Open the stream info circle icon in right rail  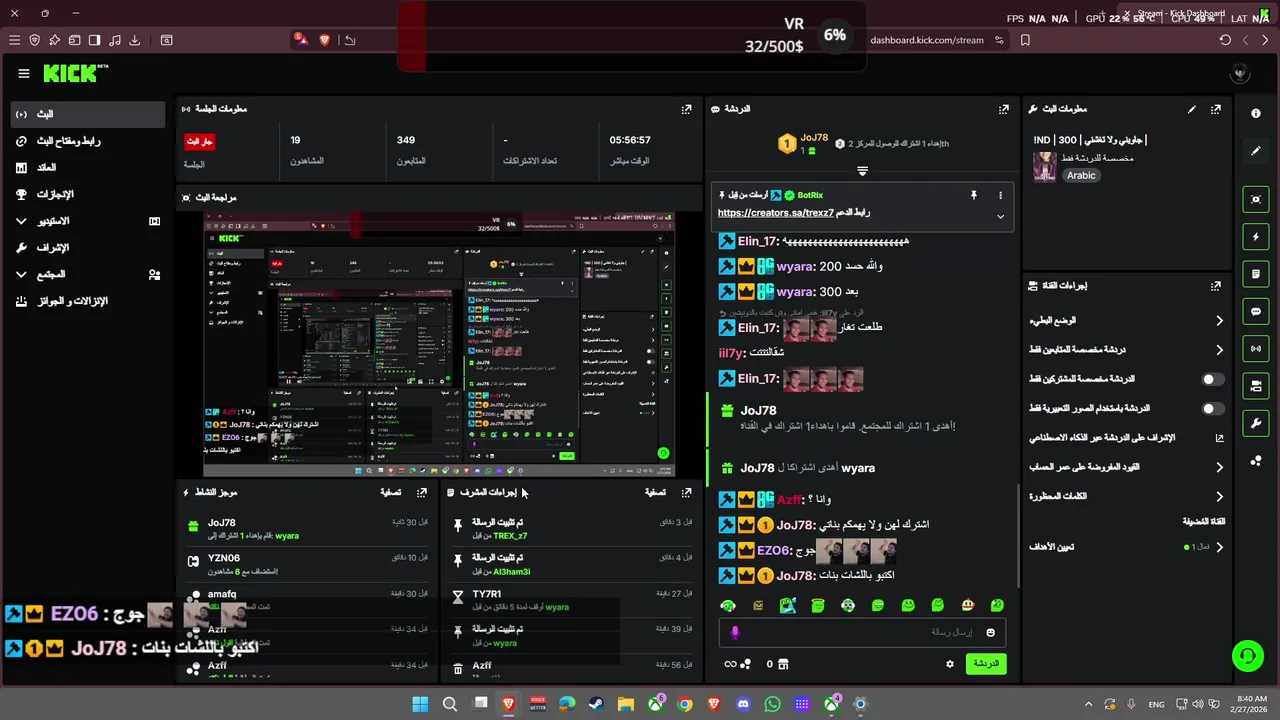(x=1256, y=114)
